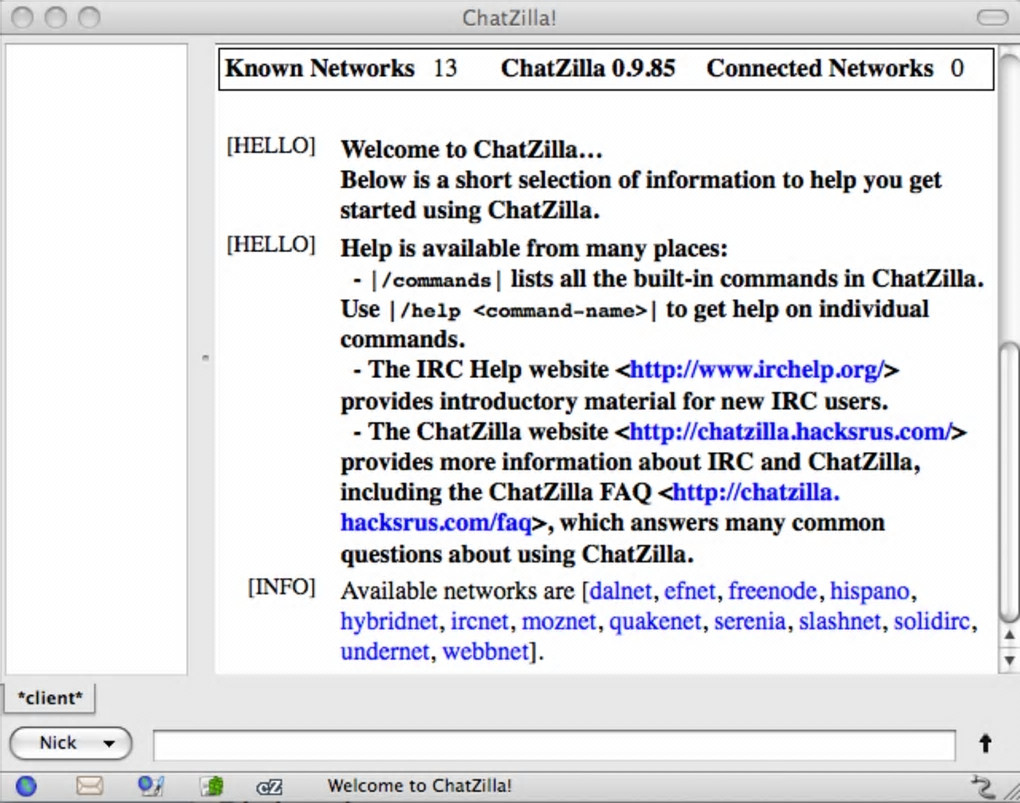Open the http://www.irchelp.org/ link
Screen dimensions: 1020x803
point(757,370)
